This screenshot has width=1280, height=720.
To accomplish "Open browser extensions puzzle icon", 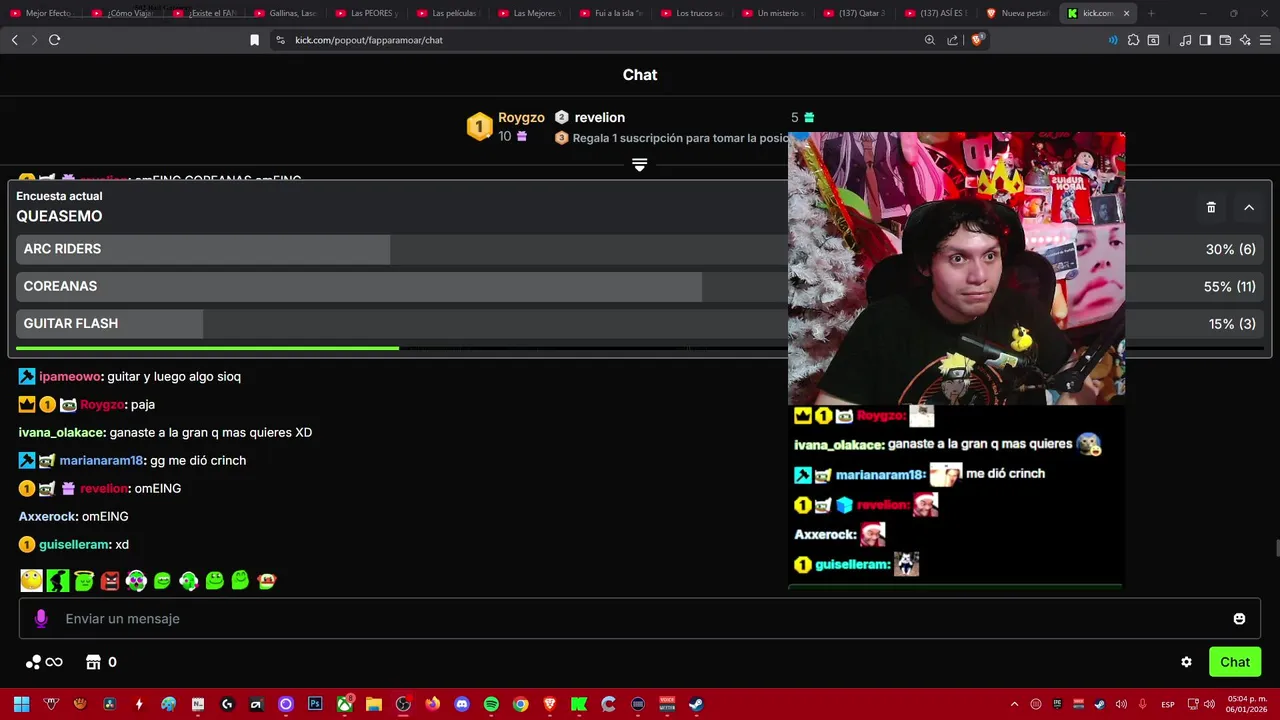I will [x=1132, y=40].
